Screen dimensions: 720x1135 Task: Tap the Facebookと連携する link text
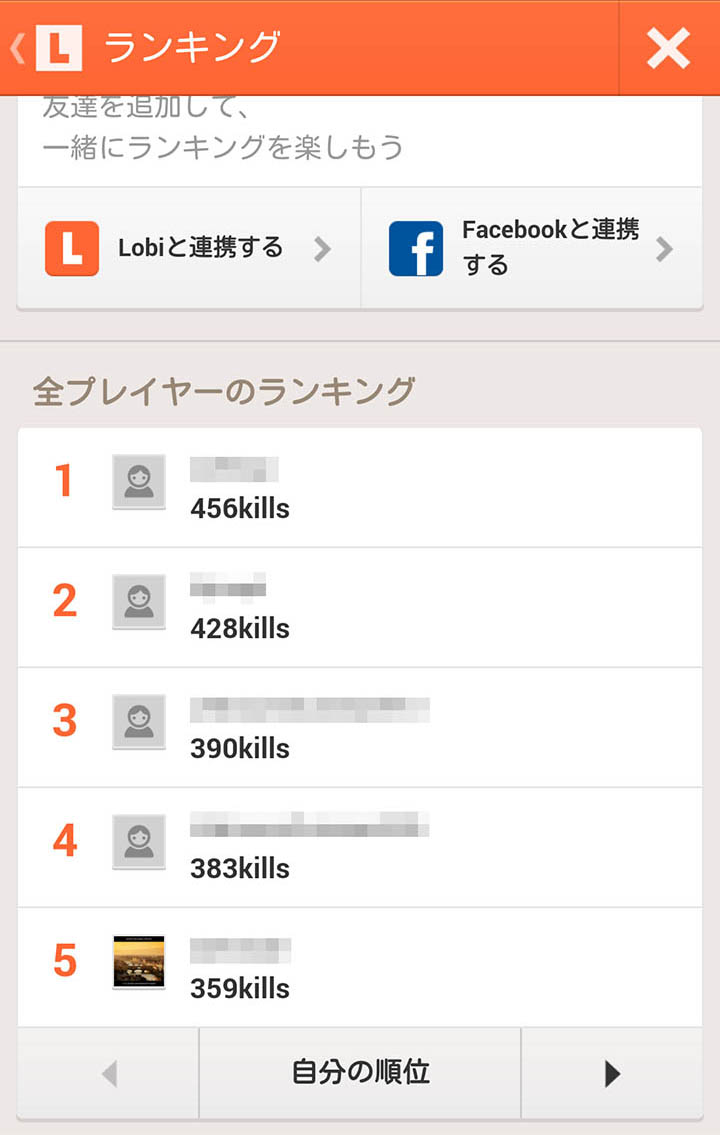pyautogui.click(x=550, y=247)
